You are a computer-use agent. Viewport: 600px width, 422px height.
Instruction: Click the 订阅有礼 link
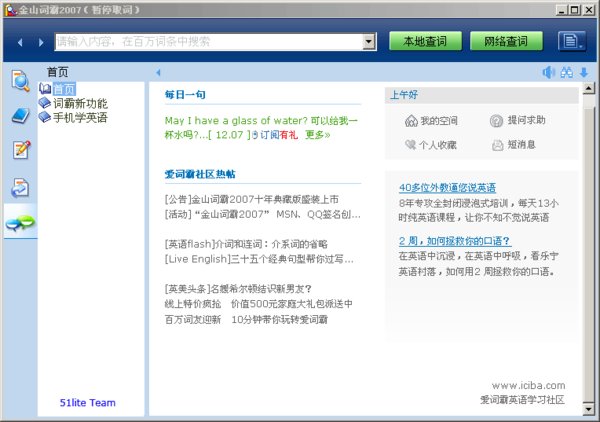click(279, 135)
